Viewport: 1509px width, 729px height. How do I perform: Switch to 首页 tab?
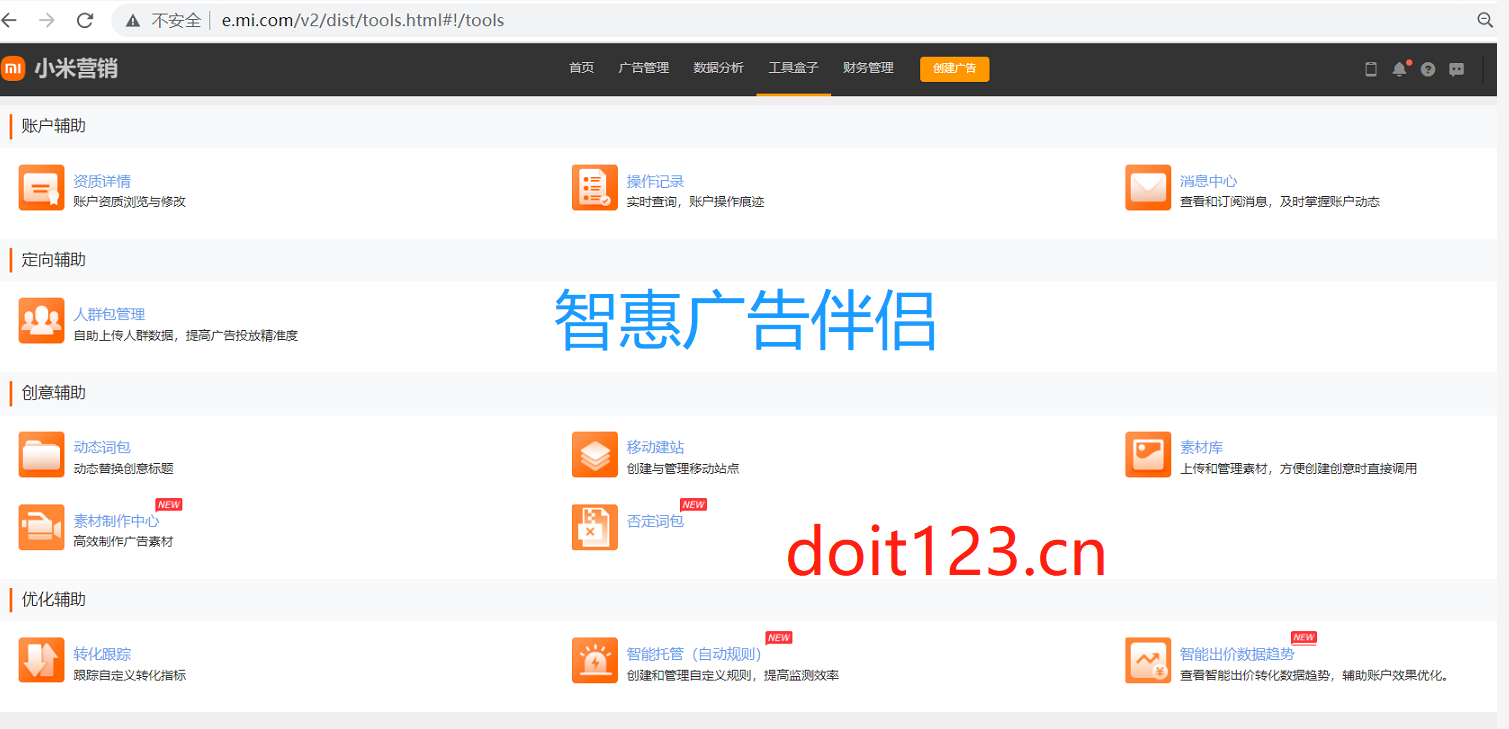point(582,68)
